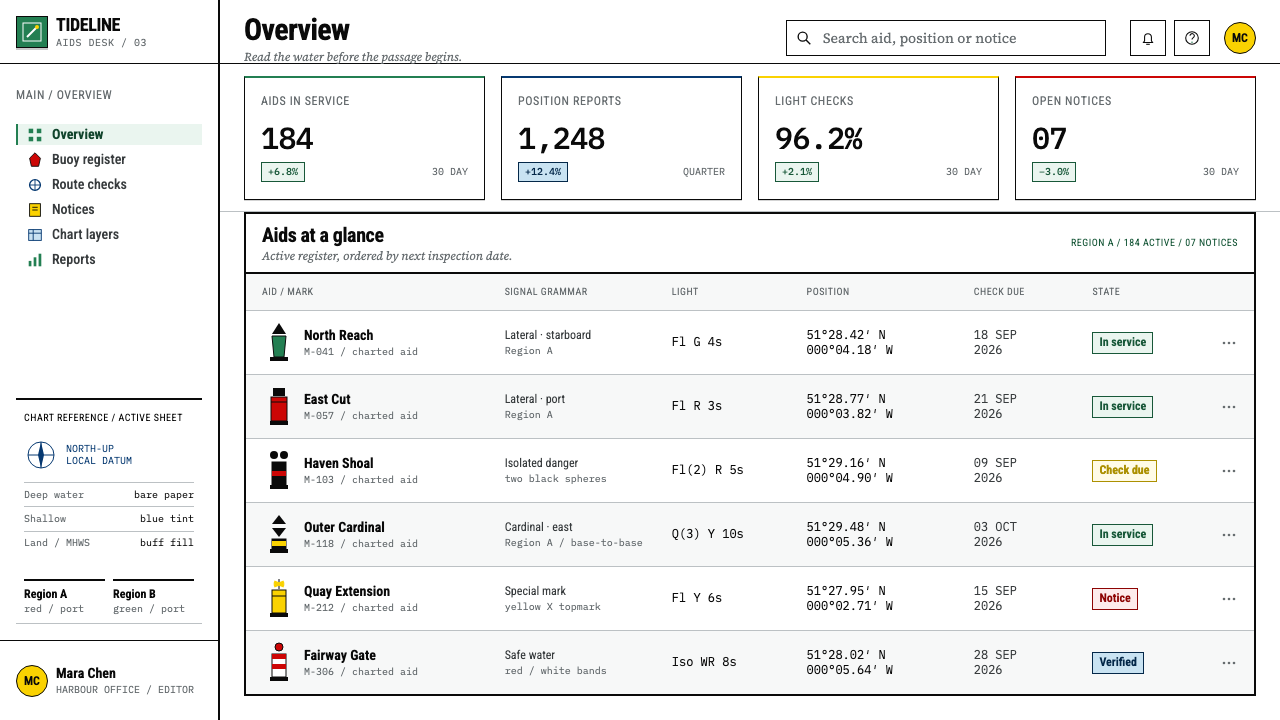1280x720 pixels.
Task: Open row menu for North Reach
Action: [x=1229, y=343]
